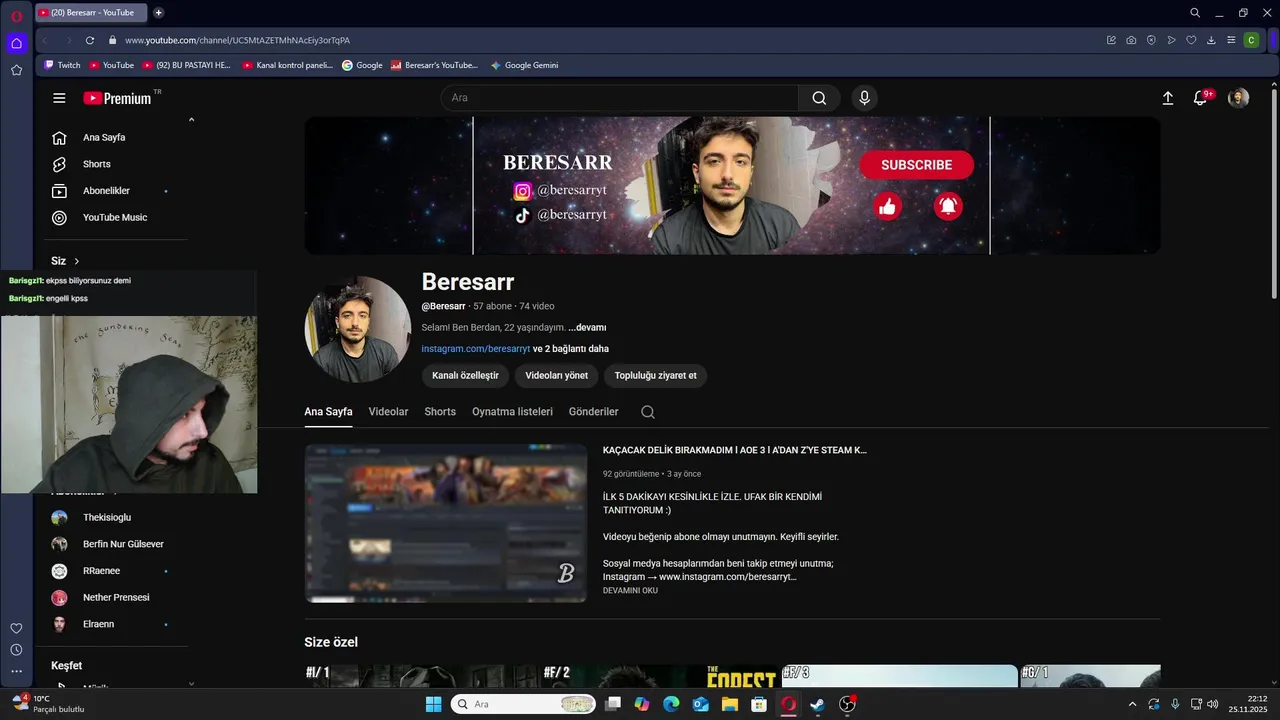The height and width of the screenshot is (720, 1280).
Task: Click the Kanalı özelleştir button
Action: pyautogui.click(x=465, y=376)
